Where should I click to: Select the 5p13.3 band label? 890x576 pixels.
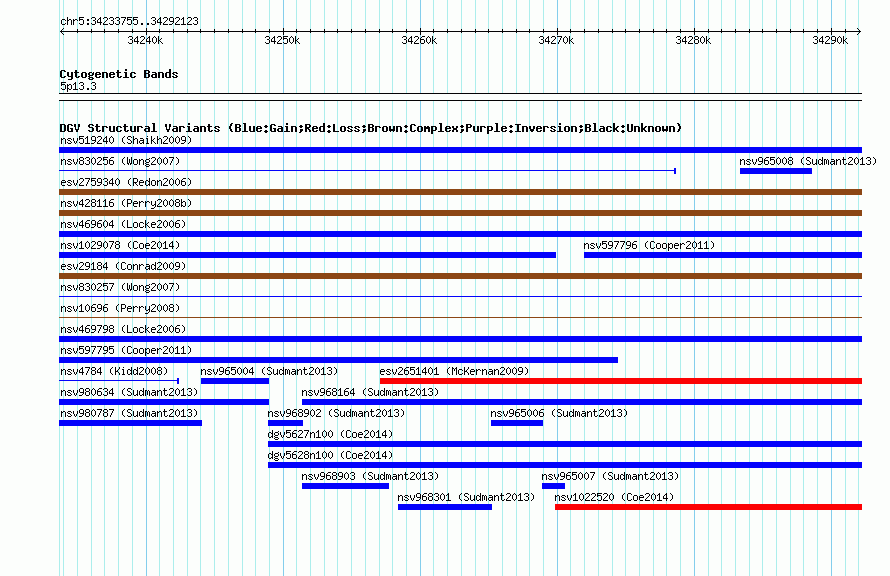tap(78, 86)
